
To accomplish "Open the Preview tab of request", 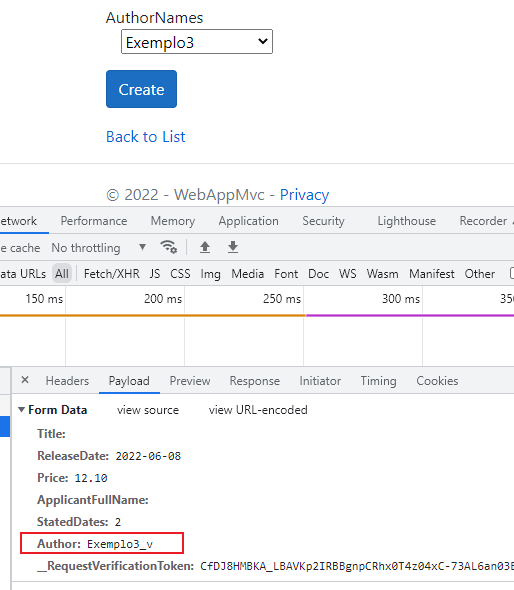I will coord(190,381).
